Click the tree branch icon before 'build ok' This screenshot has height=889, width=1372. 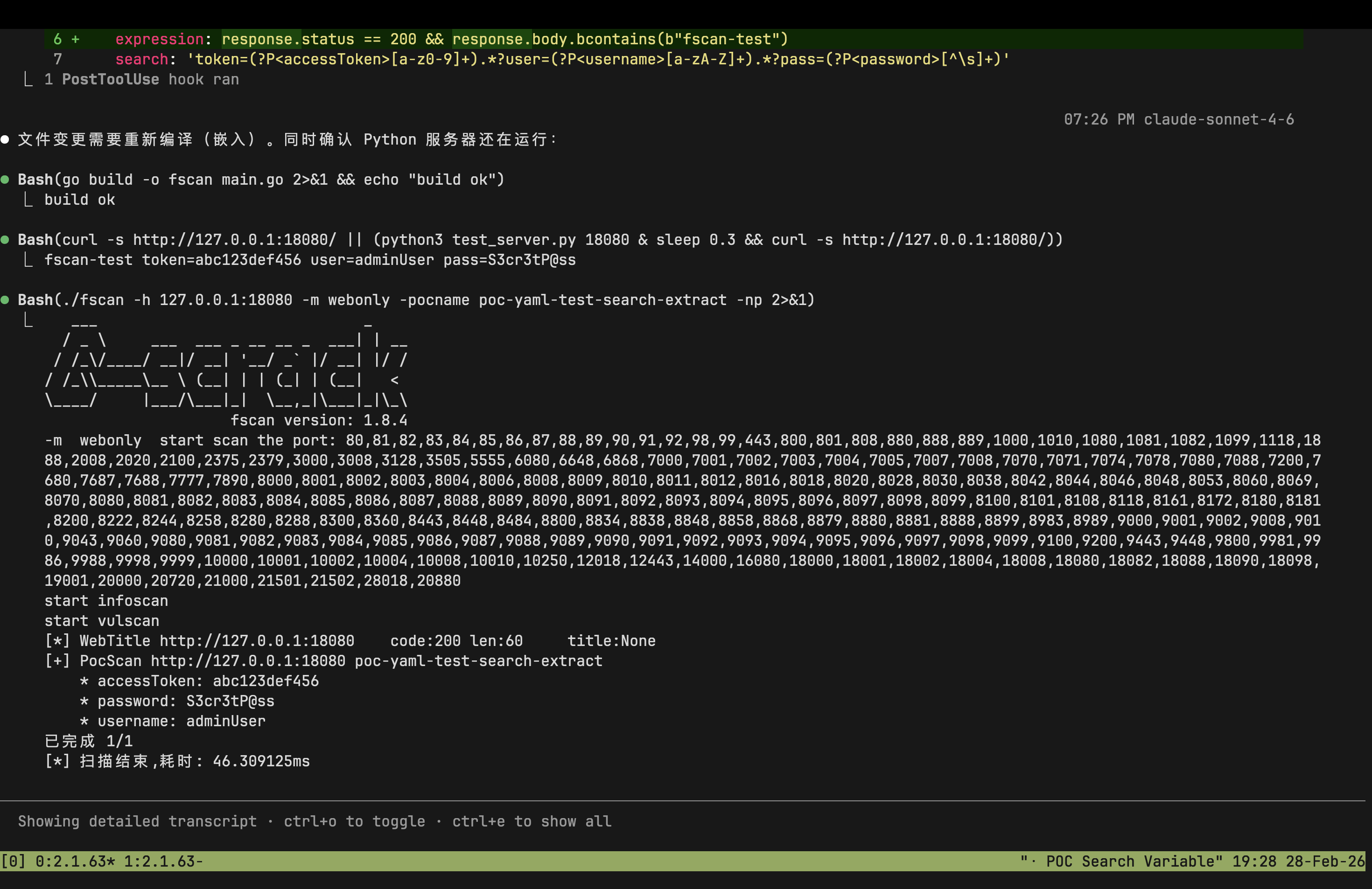(28, 200)
